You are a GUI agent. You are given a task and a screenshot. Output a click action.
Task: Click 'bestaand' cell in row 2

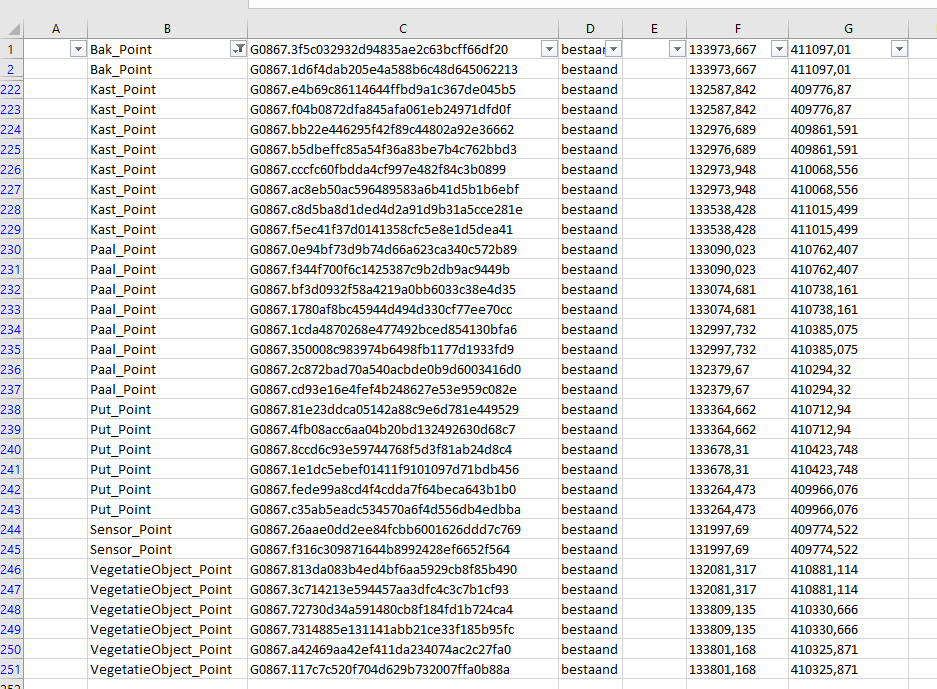click(590, 69)
